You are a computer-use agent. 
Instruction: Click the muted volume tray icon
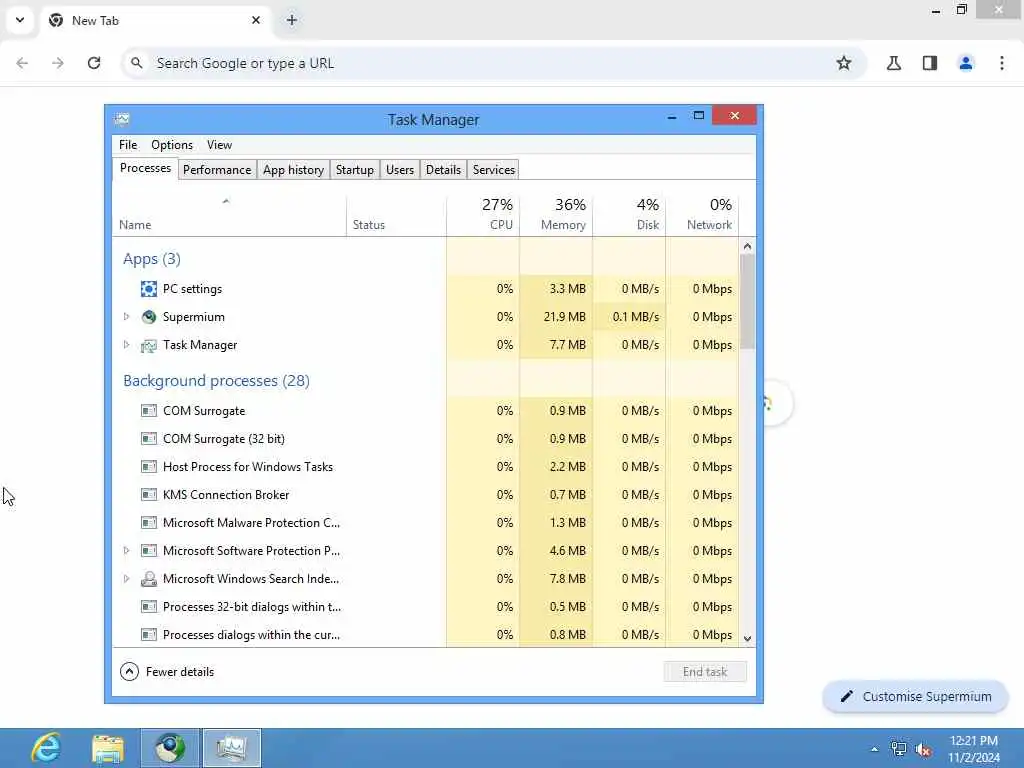point(923,750)
